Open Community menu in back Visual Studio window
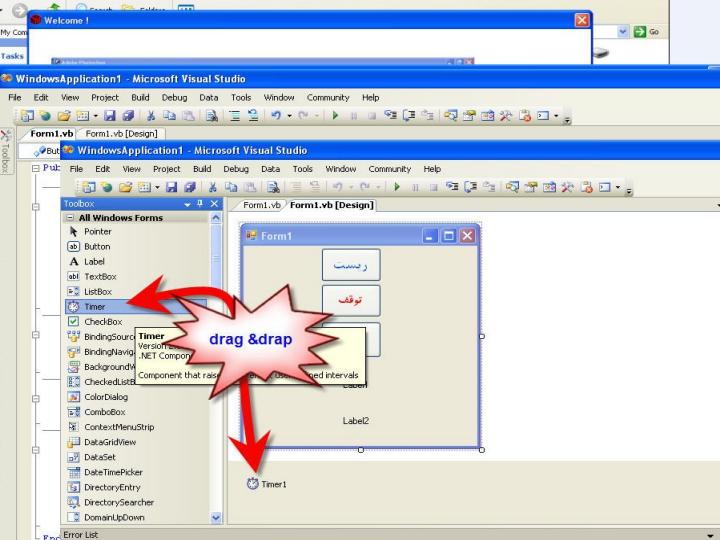Screen dimensions: 720x540 (328, 97)
